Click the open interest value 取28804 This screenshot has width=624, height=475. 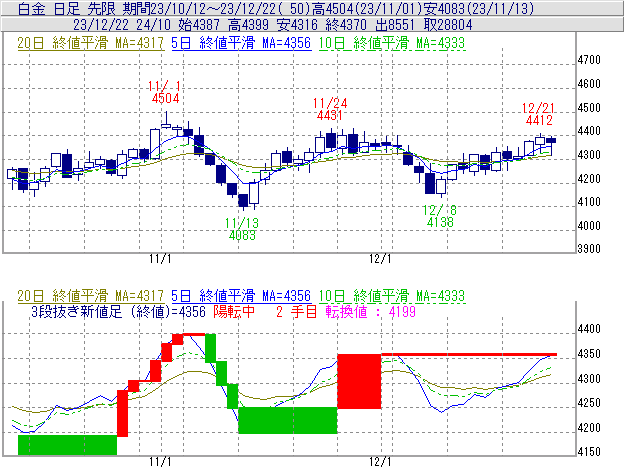[x=448, y=25]
